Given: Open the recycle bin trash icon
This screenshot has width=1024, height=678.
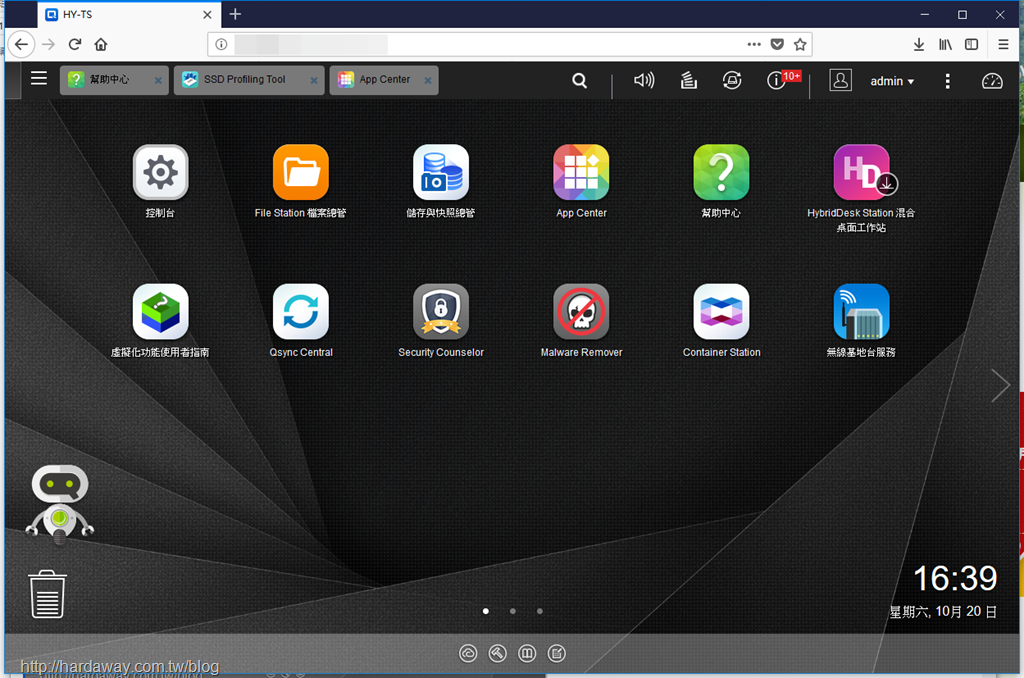Looking at the screenshot, I should point(47,594).
